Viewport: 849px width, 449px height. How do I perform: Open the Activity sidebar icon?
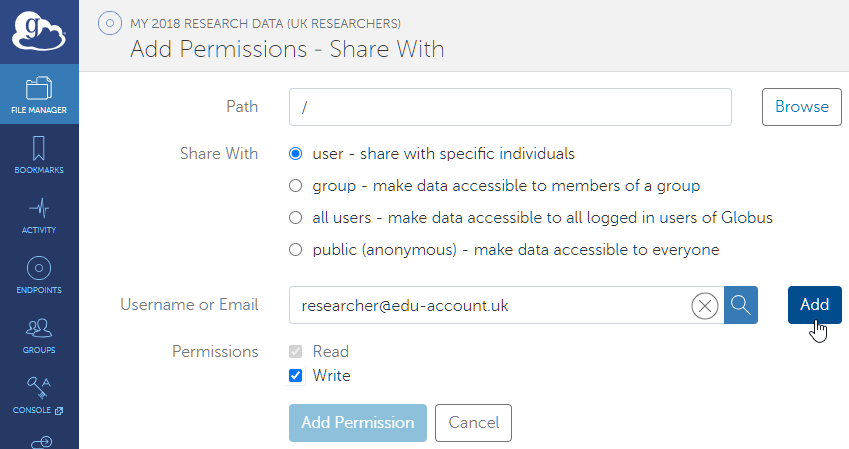39,215
